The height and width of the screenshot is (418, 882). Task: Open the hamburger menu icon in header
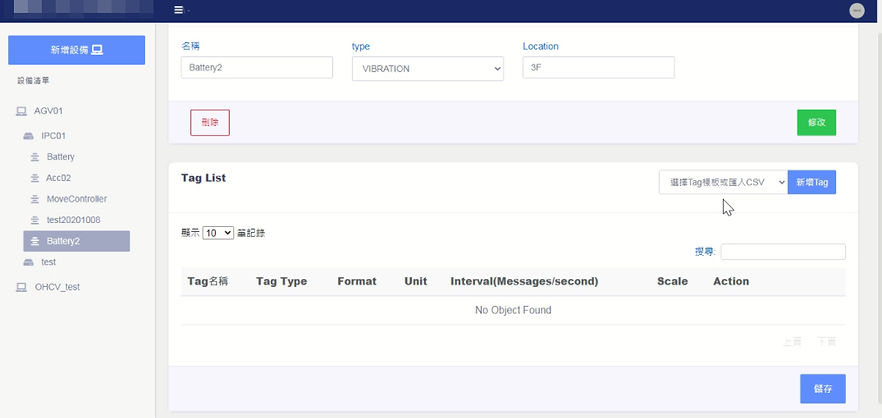click(x=178, y=10)
